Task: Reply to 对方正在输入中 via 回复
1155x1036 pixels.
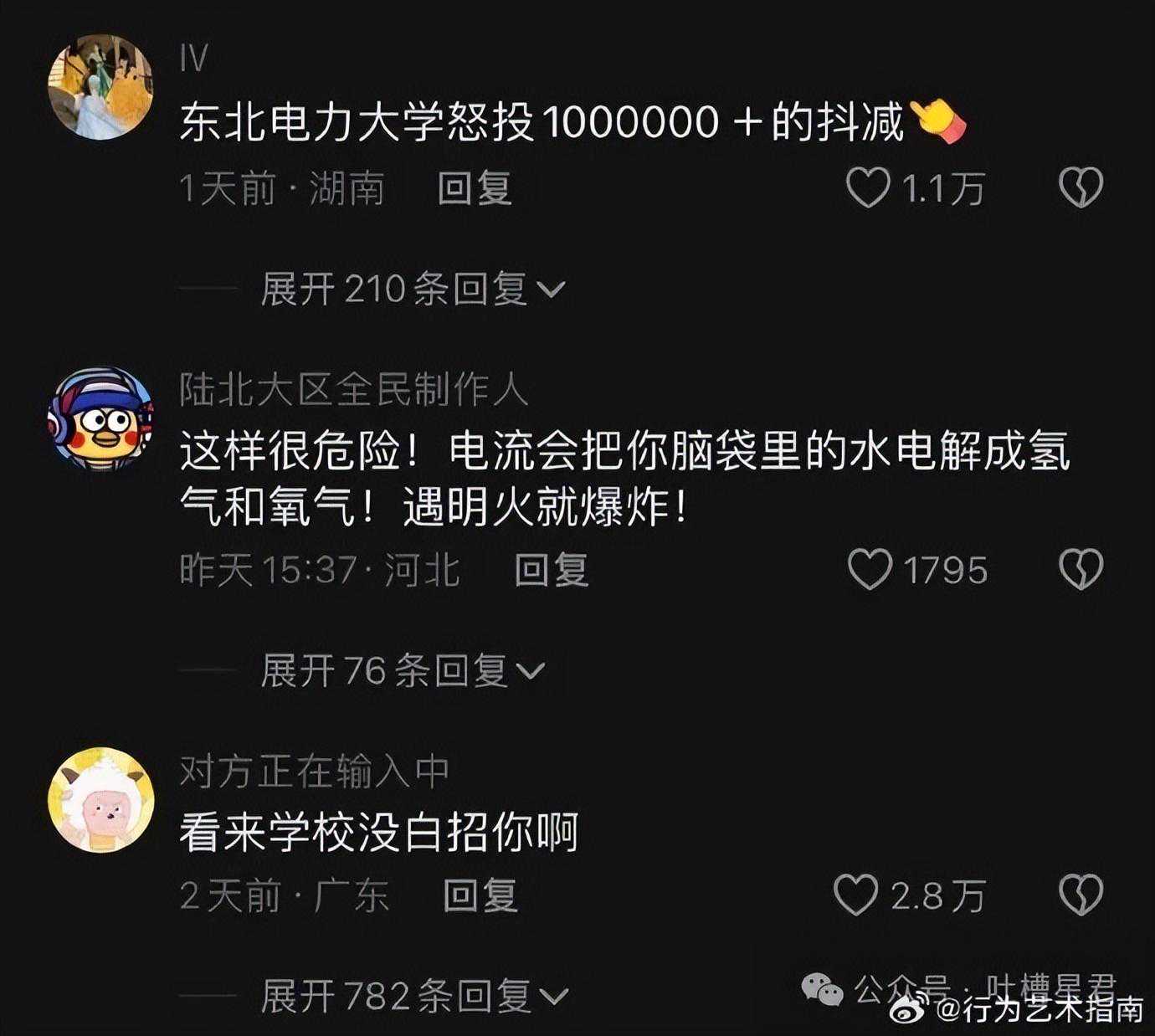Action: pos(480,895)
